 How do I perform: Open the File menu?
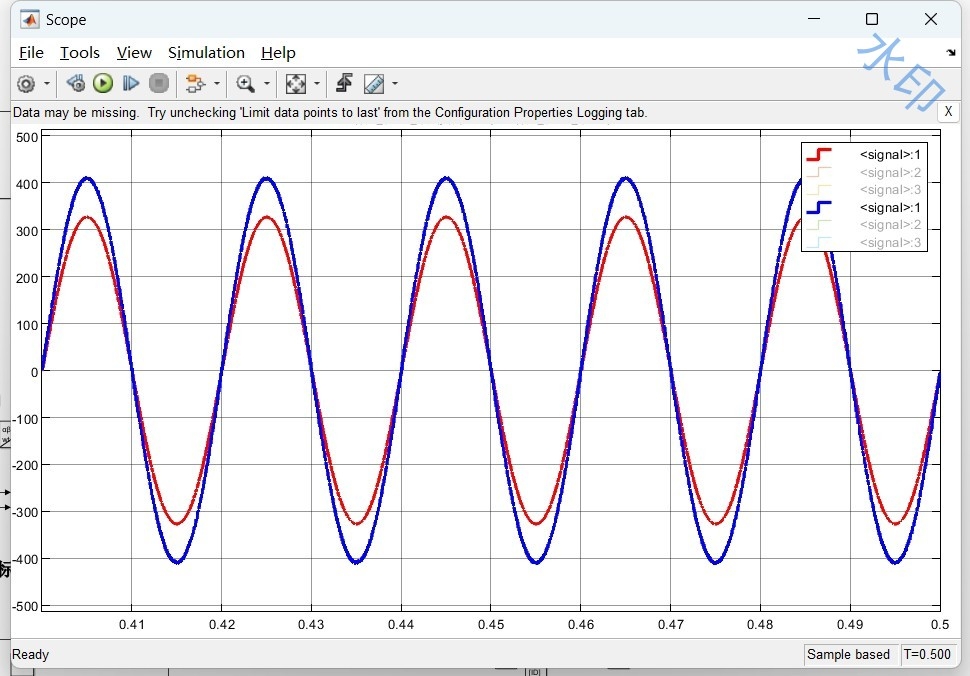31,53
